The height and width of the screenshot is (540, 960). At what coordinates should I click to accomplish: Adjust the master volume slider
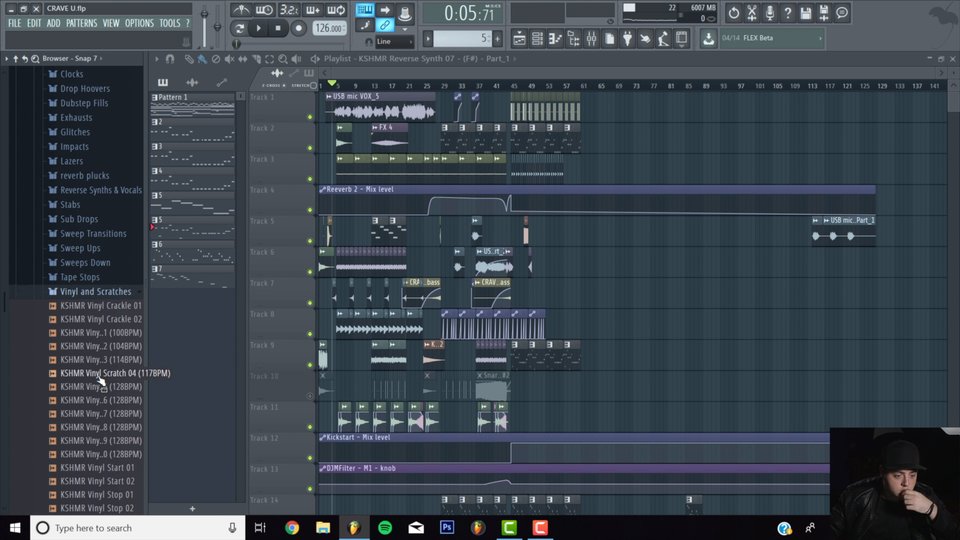point(204,28)
